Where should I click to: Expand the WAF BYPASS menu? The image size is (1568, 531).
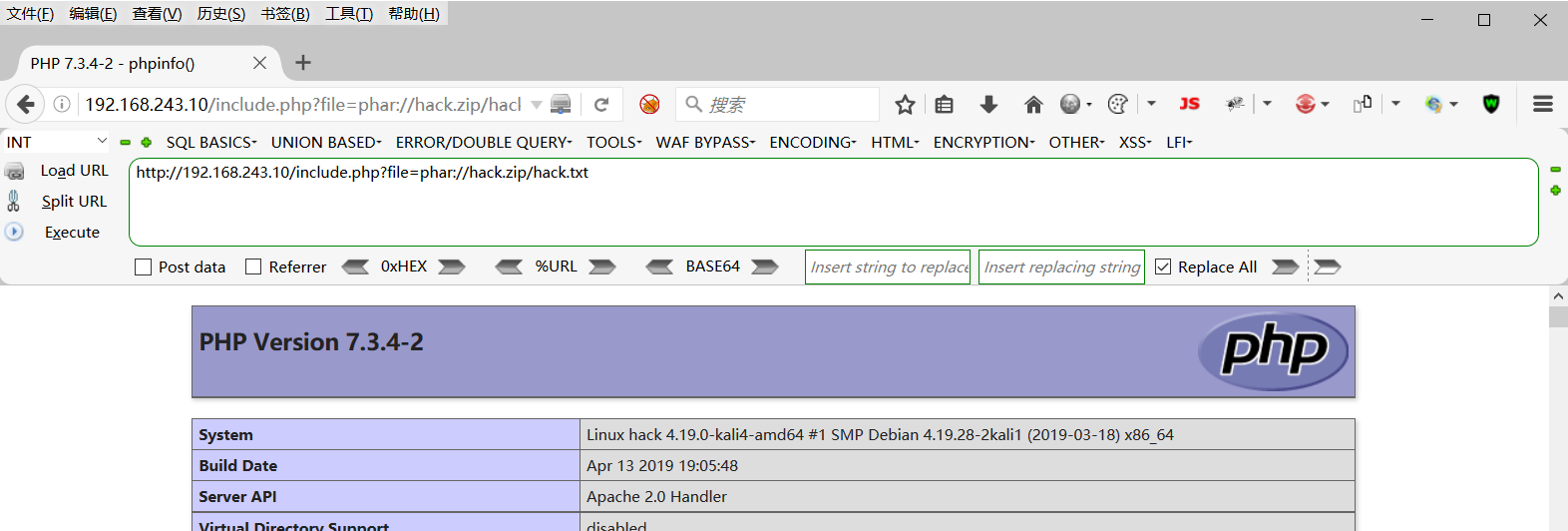pos(706,142)
